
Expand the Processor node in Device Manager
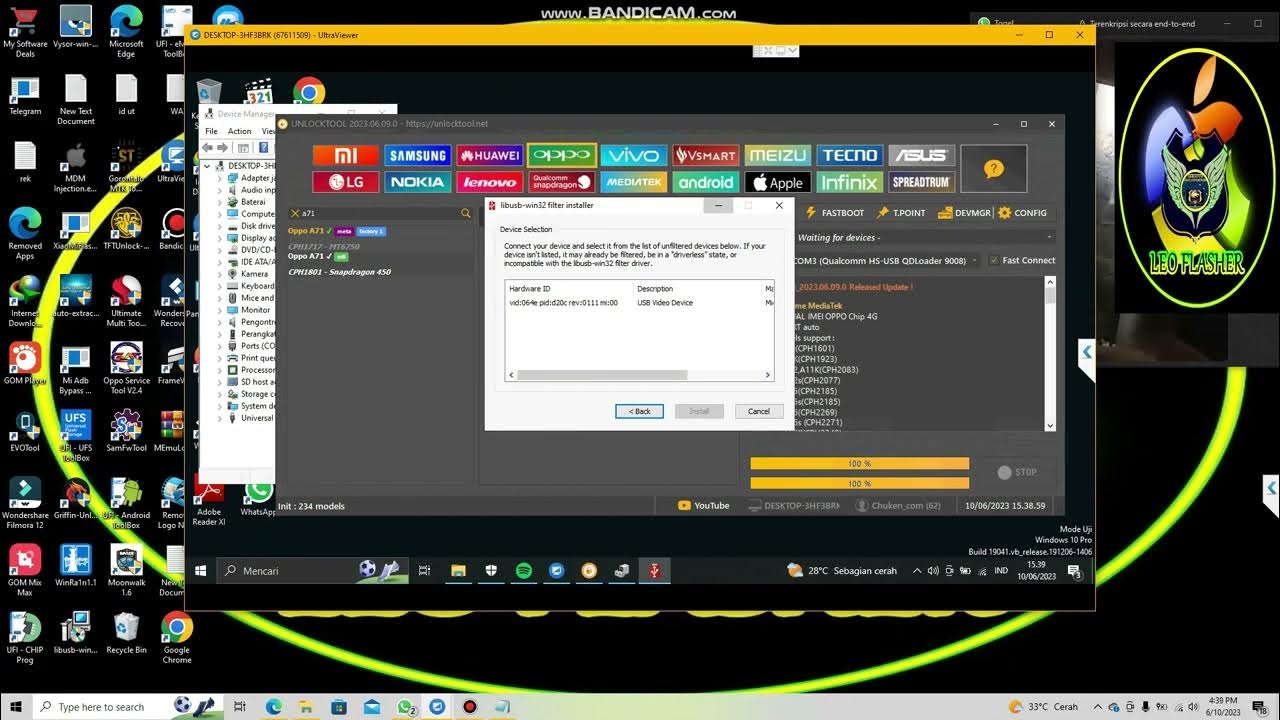[220, 370]
